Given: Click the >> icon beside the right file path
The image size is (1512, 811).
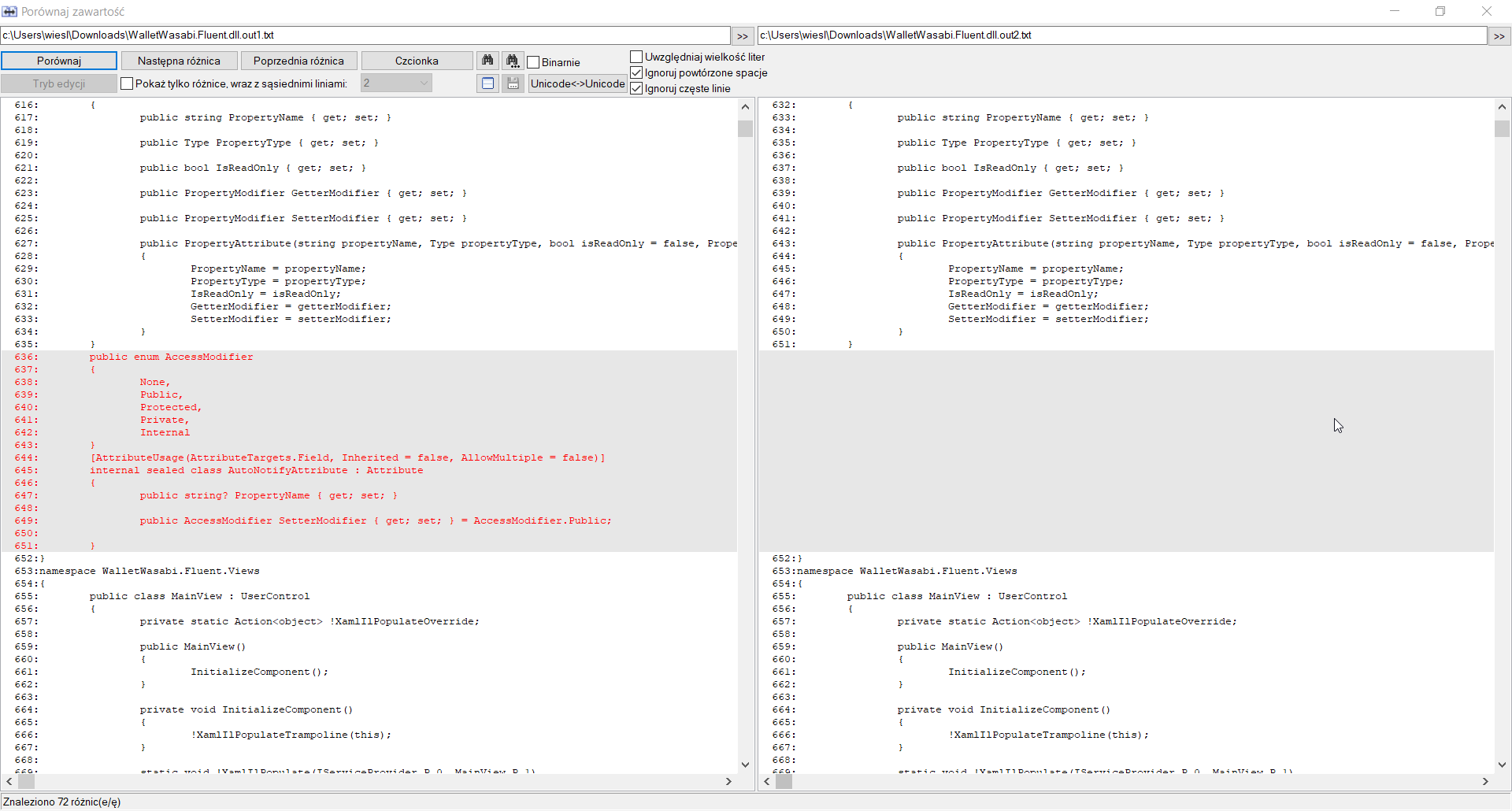Looking at the screenshot, I should tap(1500, 35).
